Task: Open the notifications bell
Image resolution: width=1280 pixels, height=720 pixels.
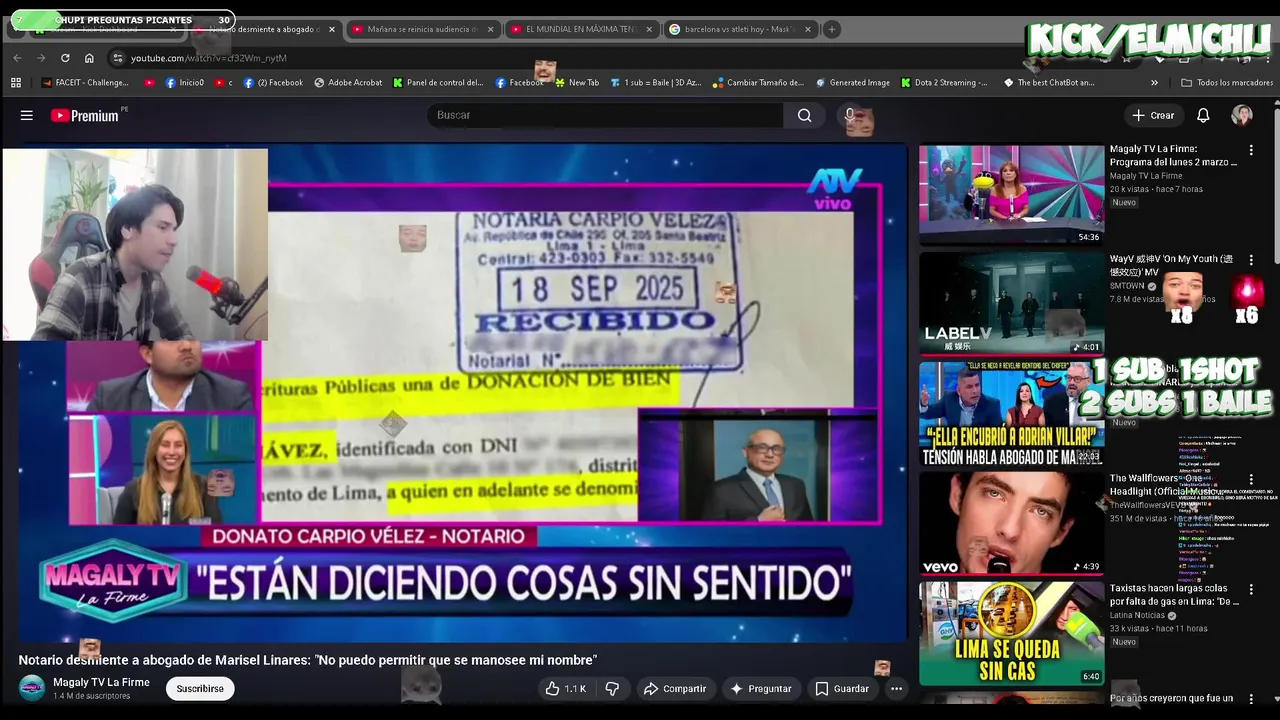Action: [1203, 115]
